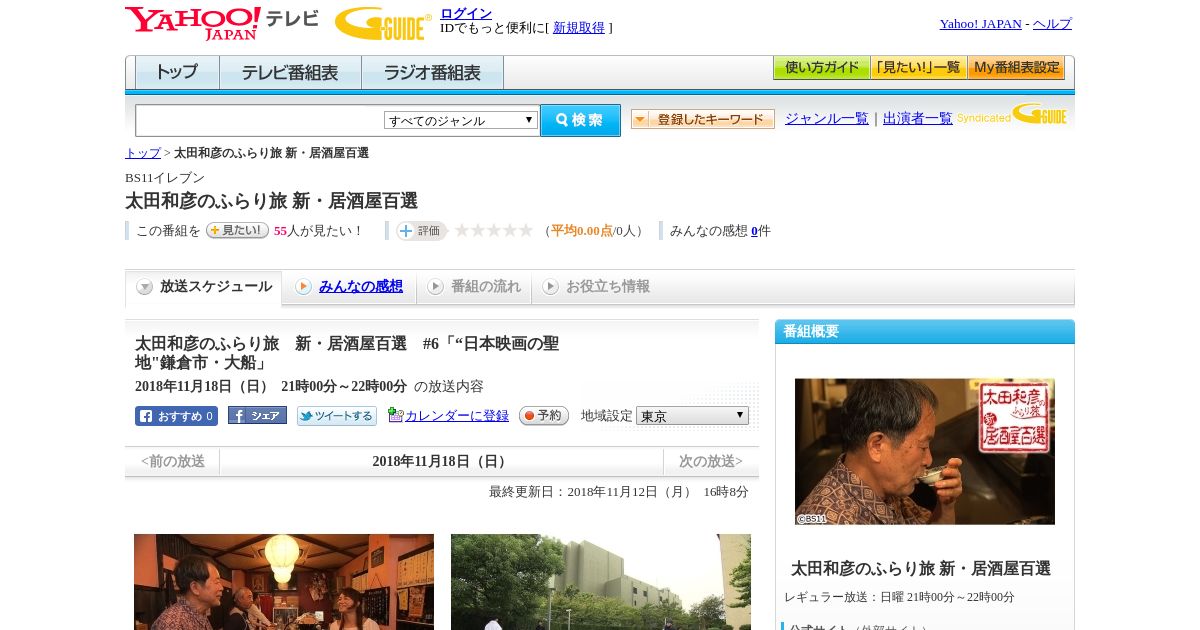Open the テレビ番組表 tab
Image resolution: width=1200 pixels, height=630 pixels.
(290, 73)
